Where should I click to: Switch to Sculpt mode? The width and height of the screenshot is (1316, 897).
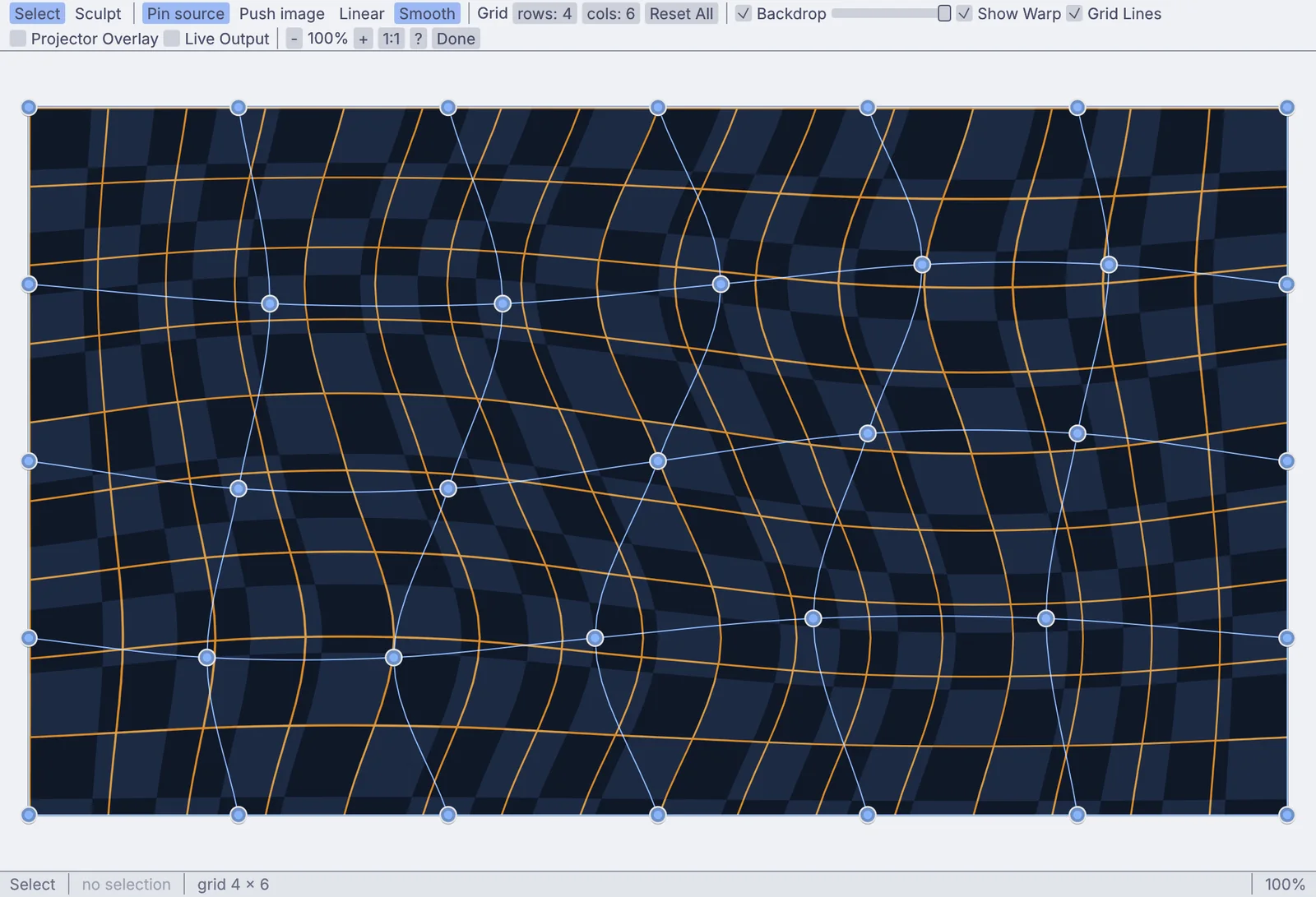pos(98,14)
